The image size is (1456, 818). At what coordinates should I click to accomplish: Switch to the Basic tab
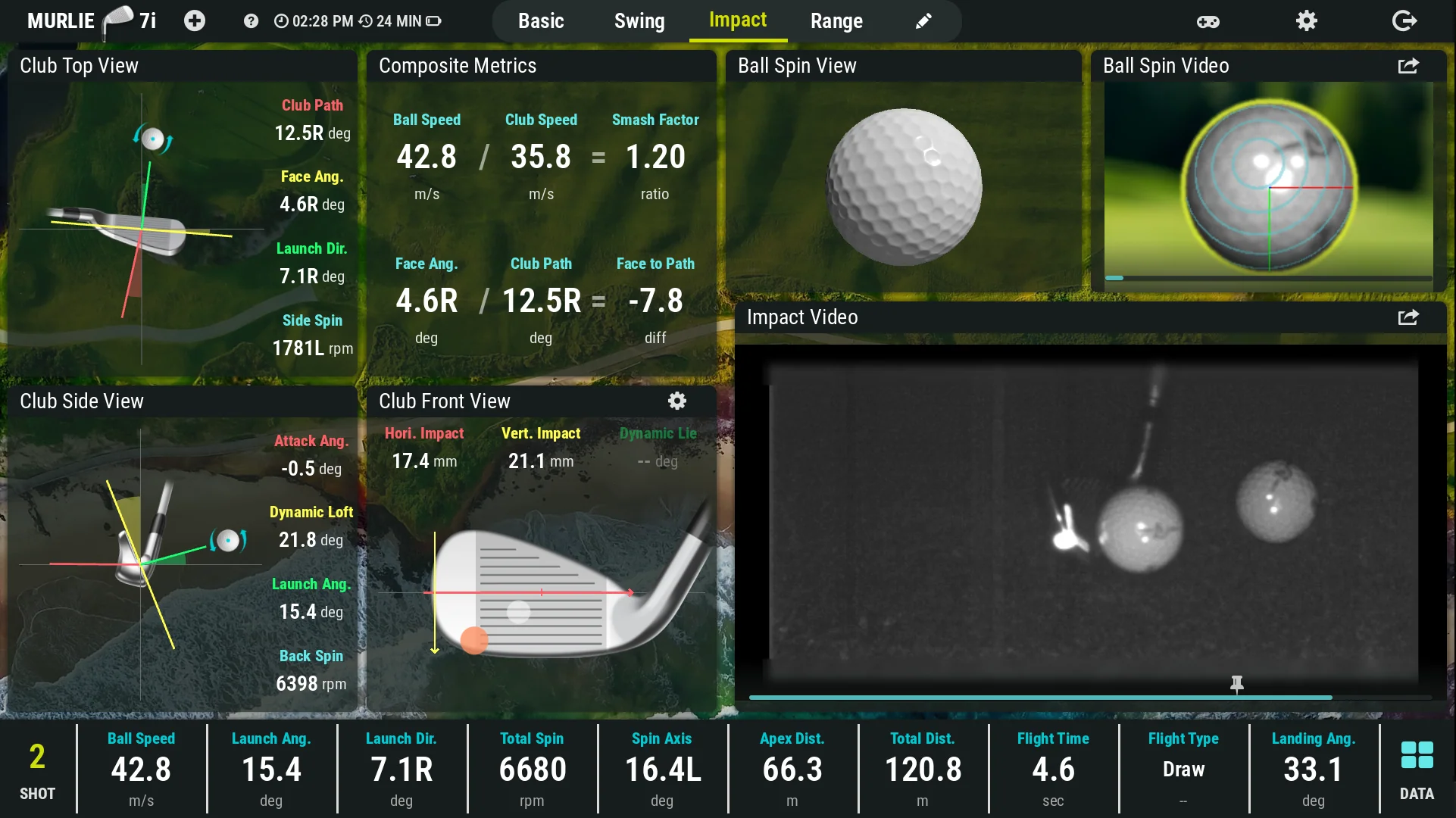pyautogui.click(x=541, y=21)
